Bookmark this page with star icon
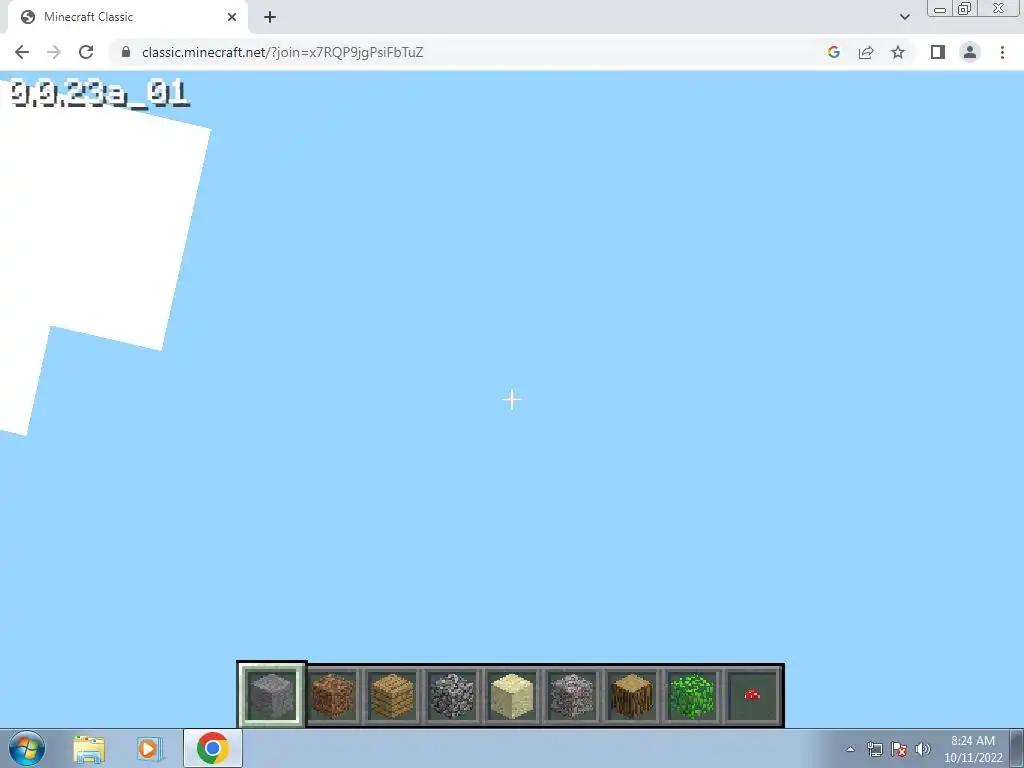The width and height of the screenshot is (1024, 768). click(898, 52)
